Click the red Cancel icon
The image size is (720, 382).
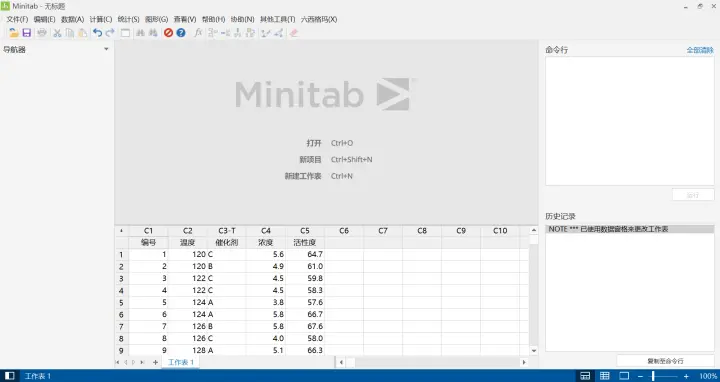pyautogui.click(x=169, y=33)
